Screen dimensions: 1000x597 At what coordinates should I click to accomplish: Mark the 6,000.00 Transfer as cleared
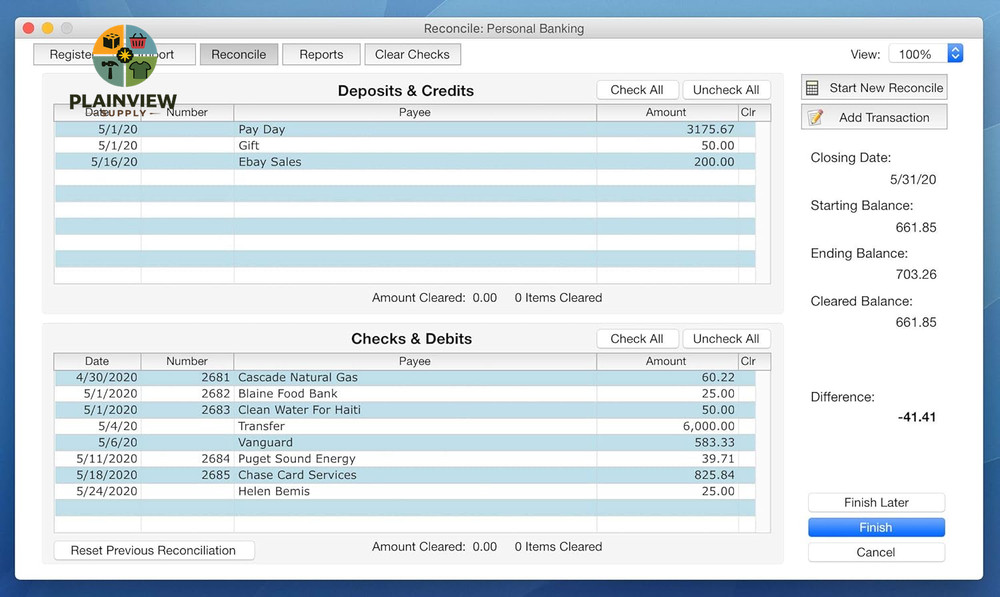point(747,426)
